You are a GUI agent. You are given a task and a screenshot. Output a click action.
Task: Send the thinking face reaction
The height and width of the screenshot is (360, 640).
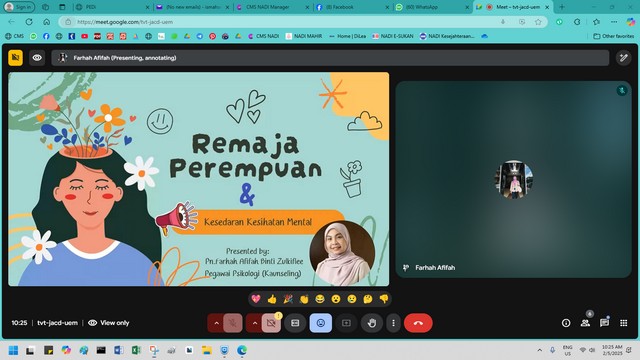coord(368,299)
